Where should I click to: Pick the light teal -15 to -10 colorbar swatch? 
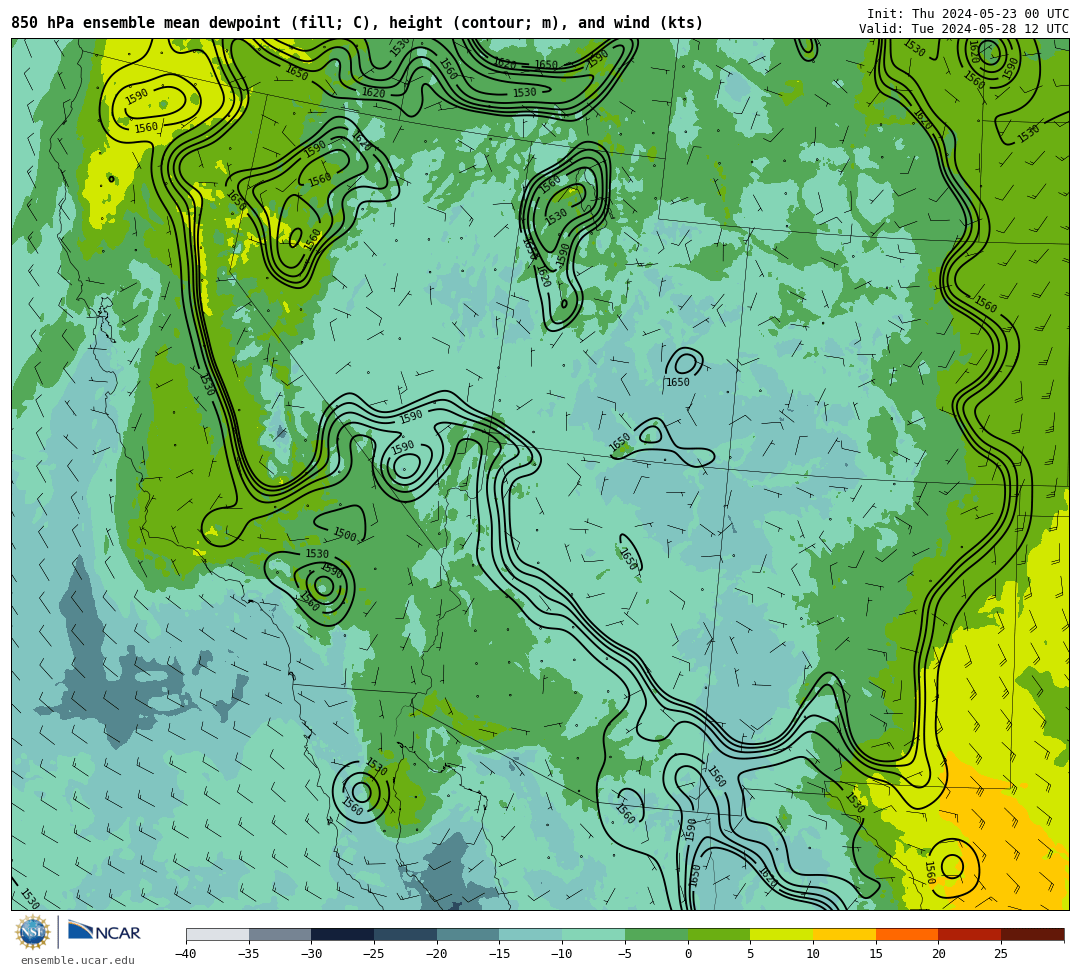coord(531,934)
